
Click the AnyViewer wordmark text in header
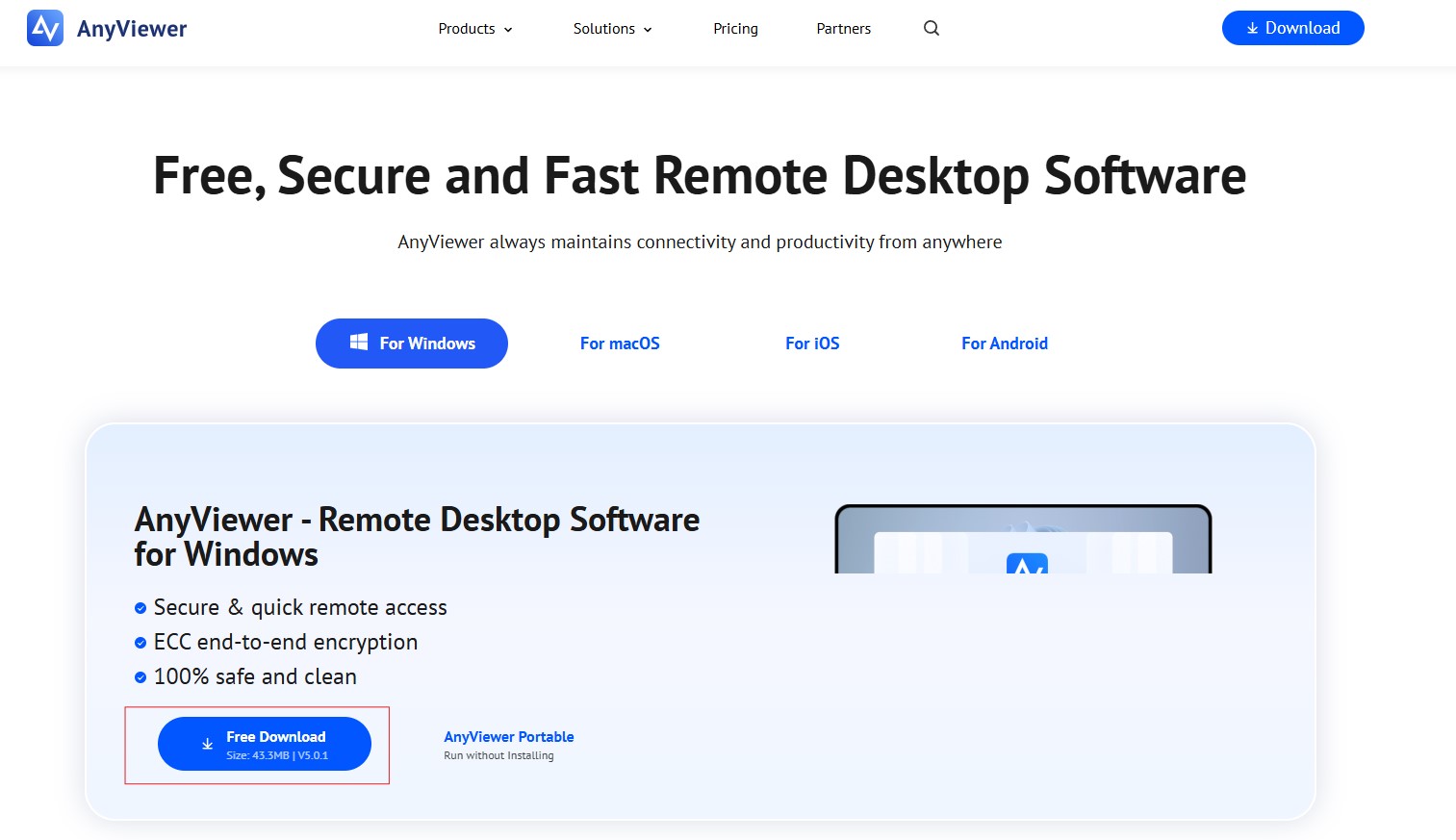[x=132, y=29]
